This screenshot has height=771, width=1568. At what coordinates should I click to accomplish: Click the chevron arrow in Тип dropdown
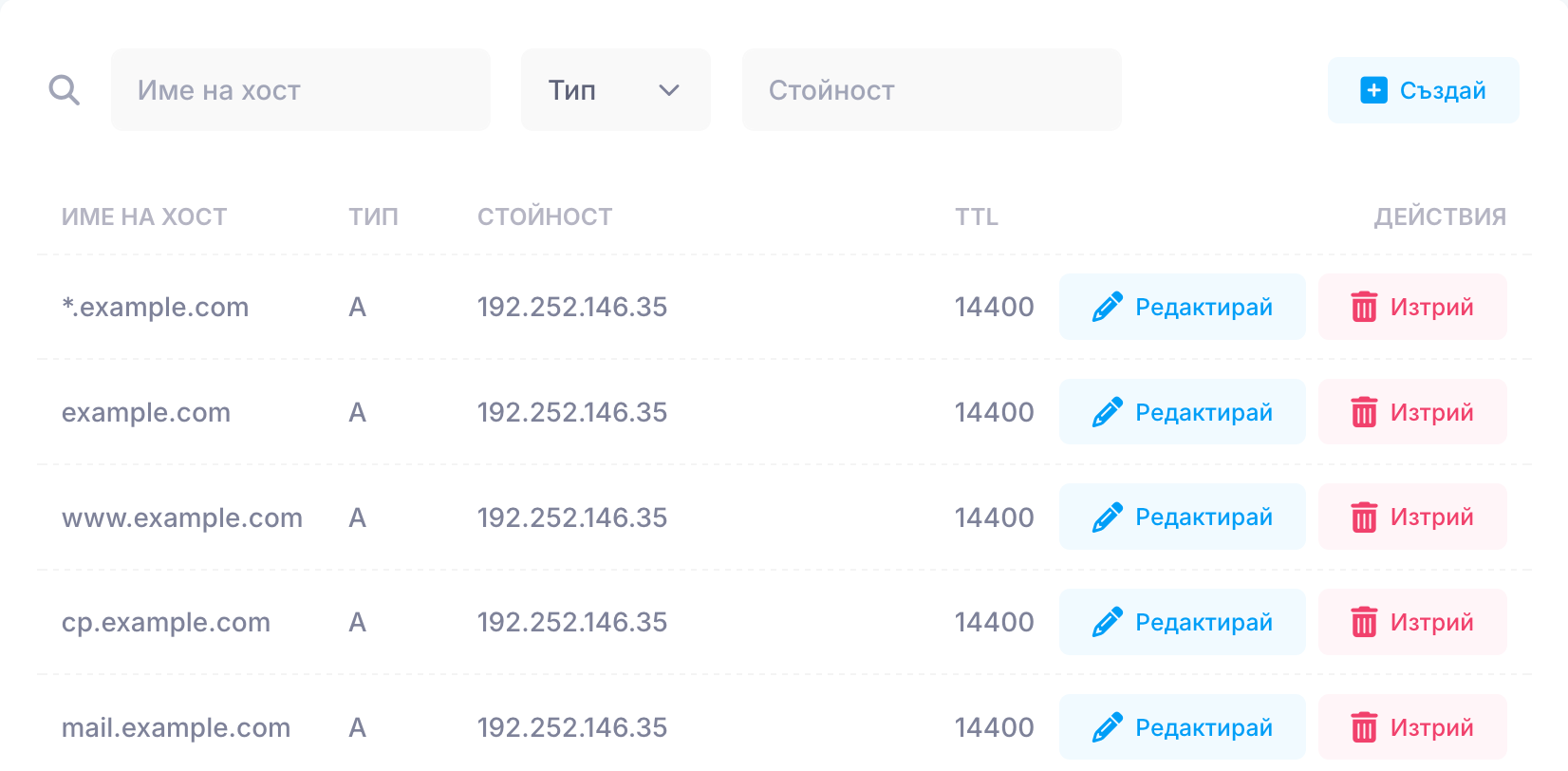[669, 90]
